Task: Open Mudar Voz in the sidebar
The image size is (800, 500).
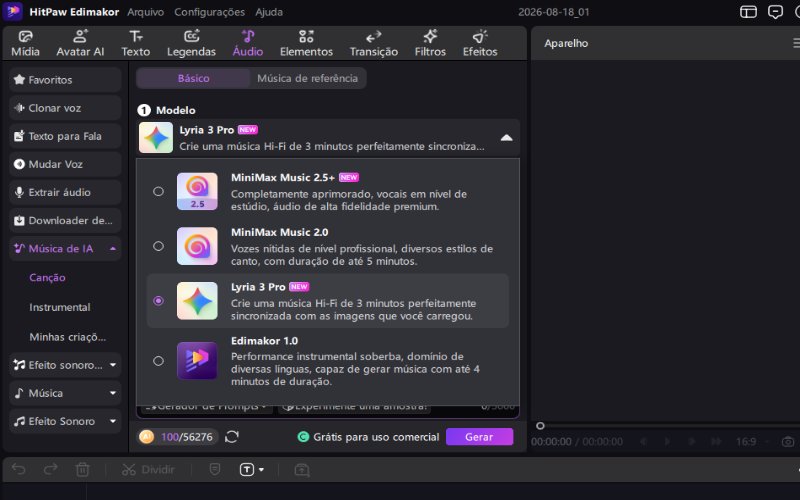Action: click(65, 164)
